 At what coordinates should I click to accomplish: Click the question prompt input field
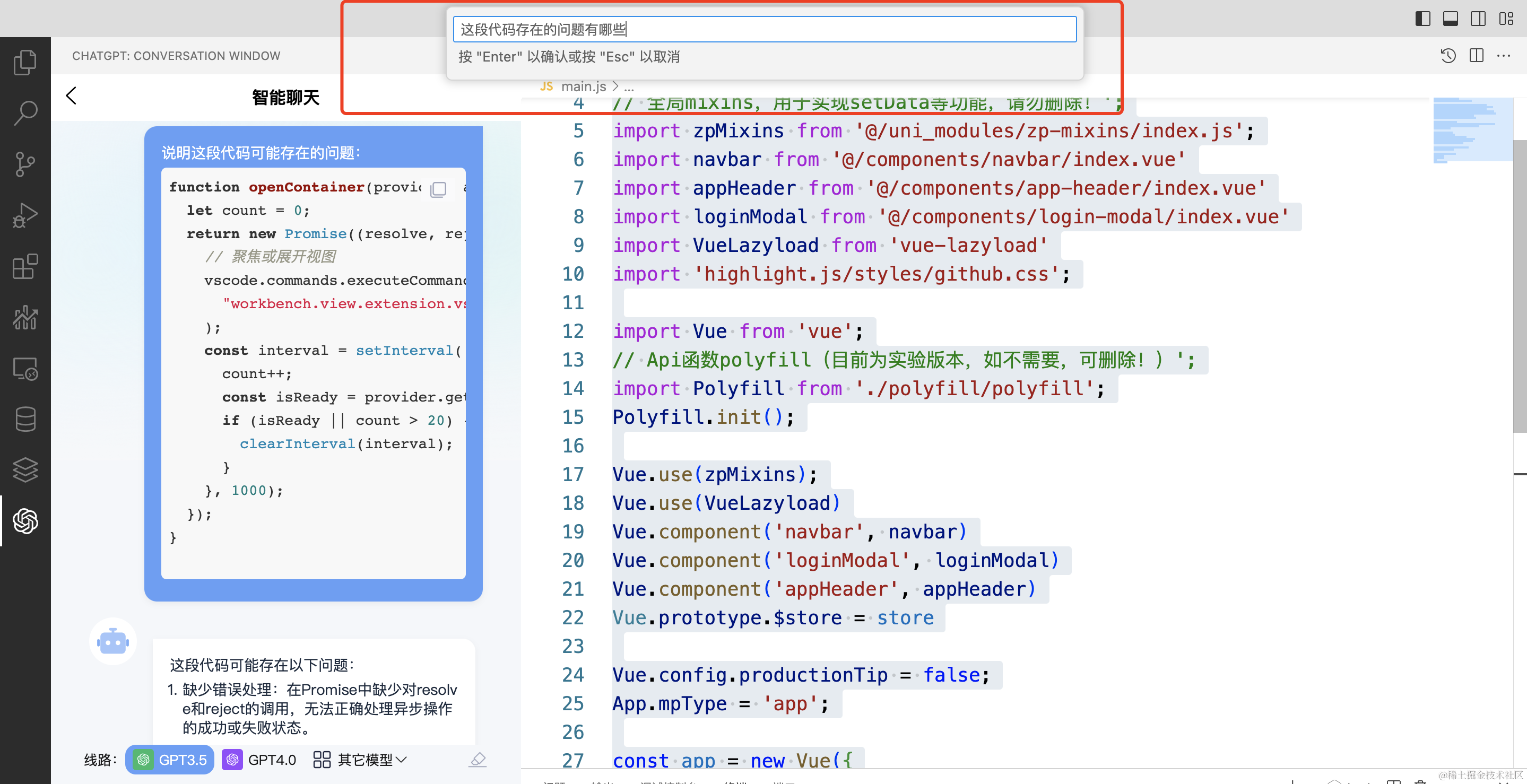pyautogui.click(x=764, y=29)
